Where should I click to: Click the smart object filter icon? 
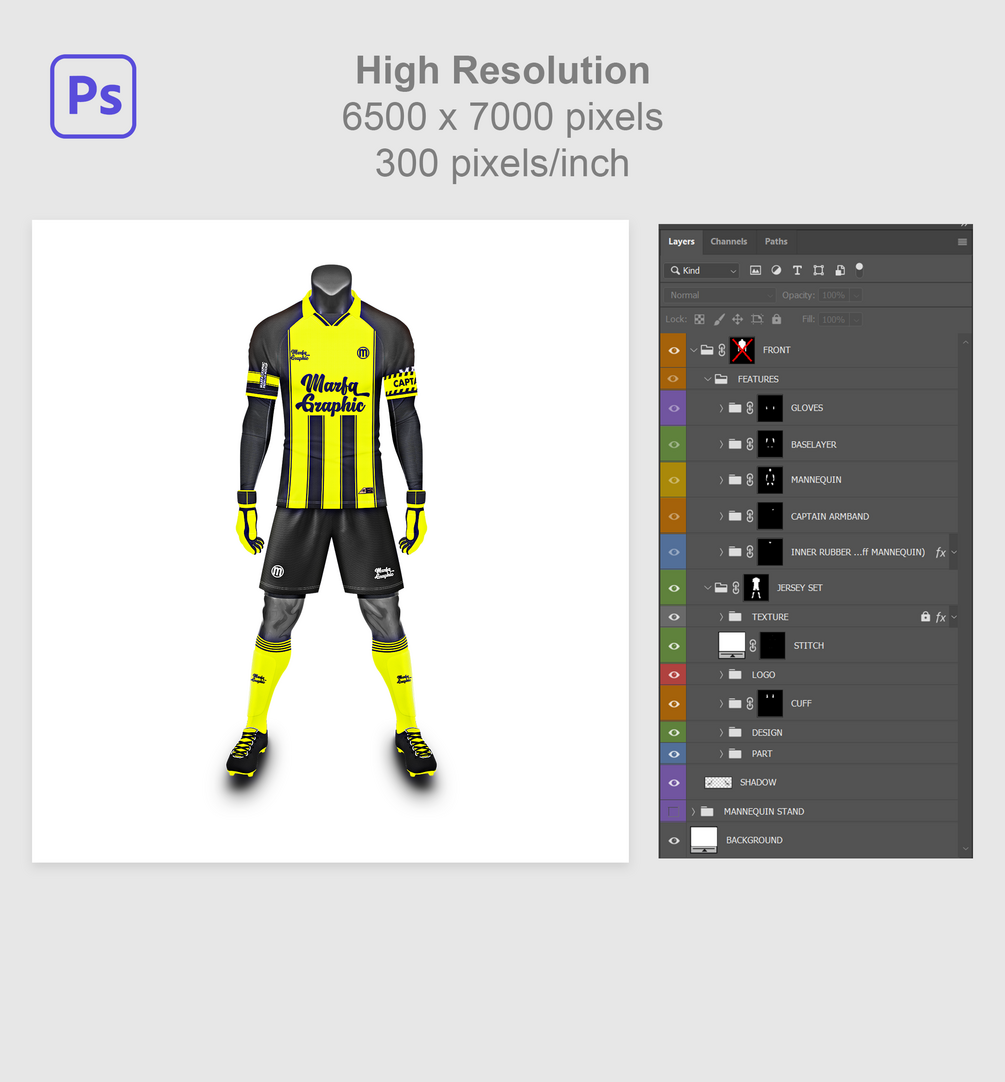840,270
